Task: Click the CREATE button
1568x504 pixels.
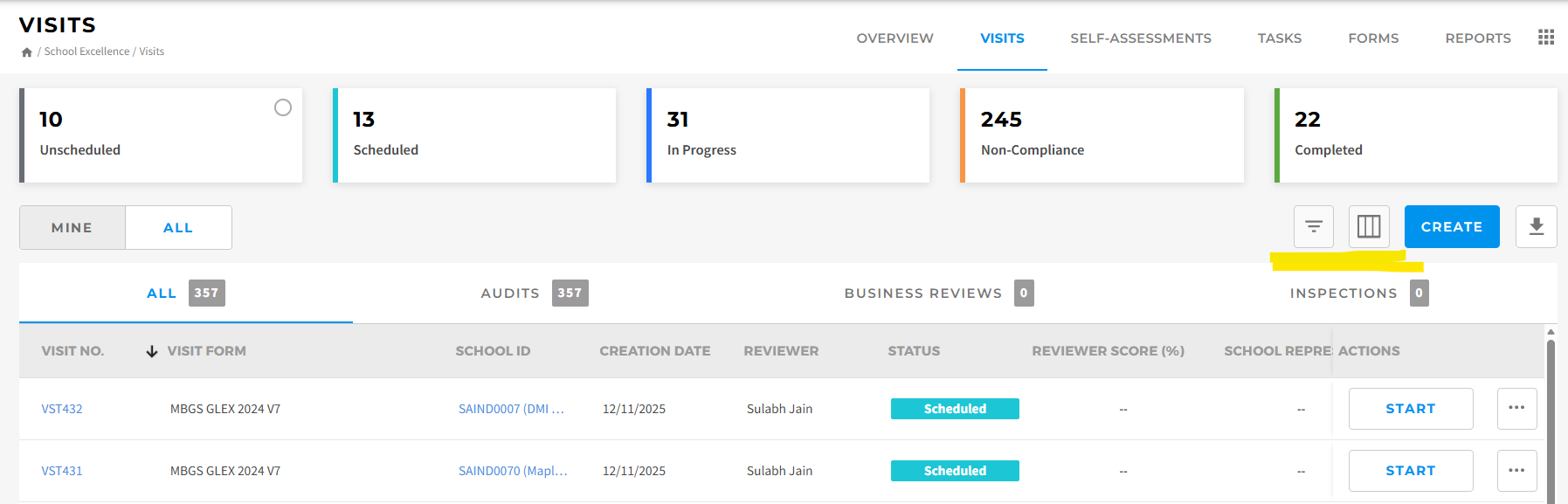Action: click(1452, 227)
